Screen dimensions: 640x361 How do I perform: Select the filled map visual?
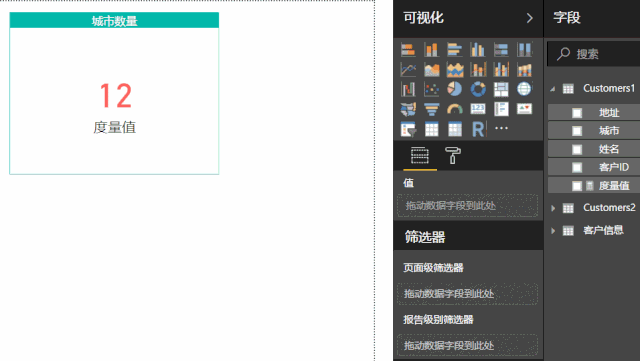tap(408, 109)
